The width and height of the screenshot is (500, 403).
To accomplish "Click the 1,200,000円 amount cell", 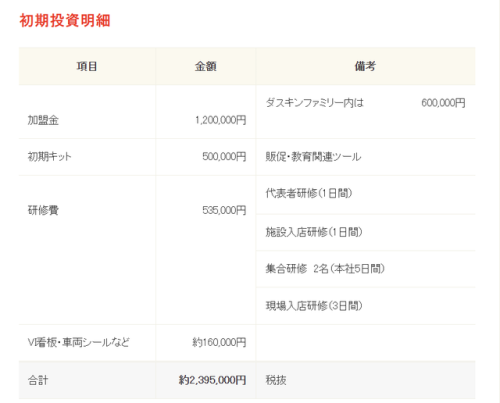I will [221, 120].
